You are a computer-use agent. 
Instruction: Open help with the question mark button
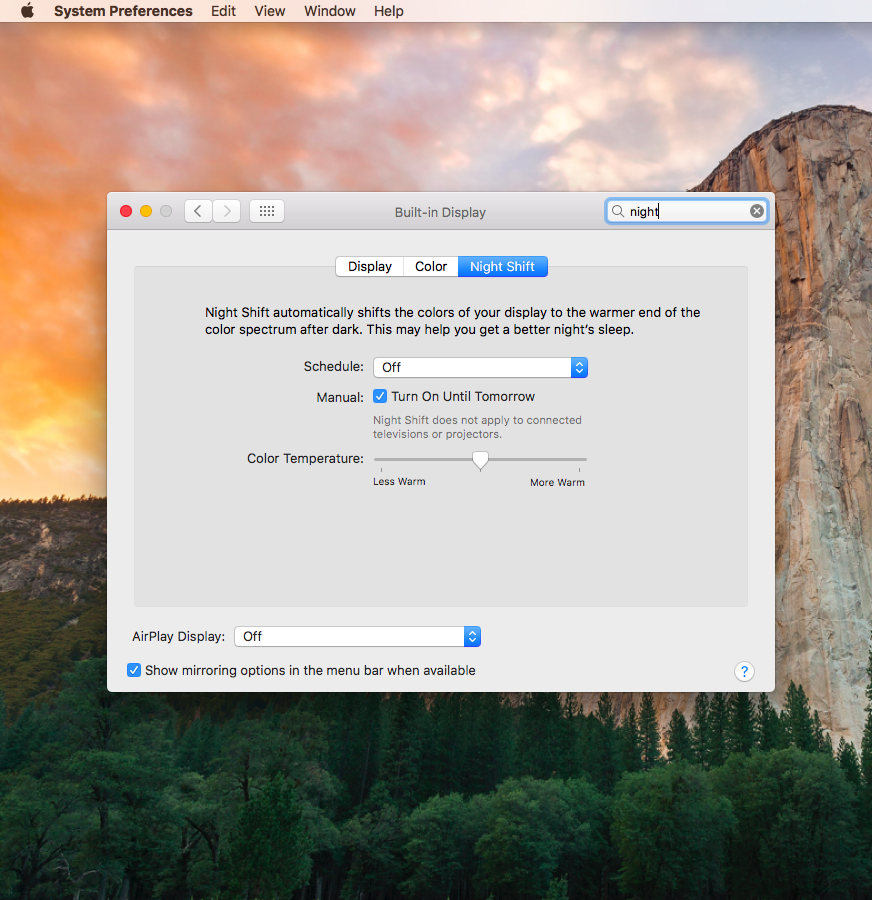click(744, 671)
